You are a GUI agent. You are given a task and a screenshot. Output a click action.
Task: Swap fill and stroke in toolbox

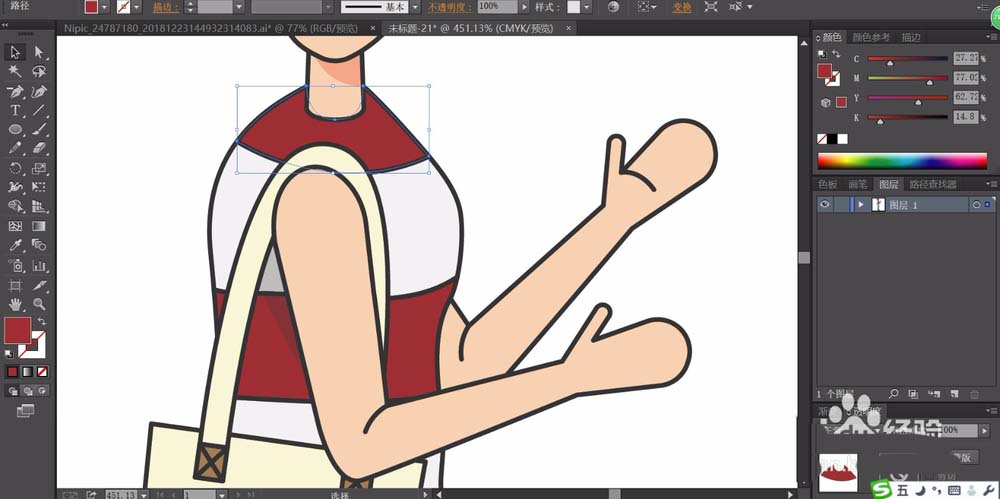click(41, 321)
